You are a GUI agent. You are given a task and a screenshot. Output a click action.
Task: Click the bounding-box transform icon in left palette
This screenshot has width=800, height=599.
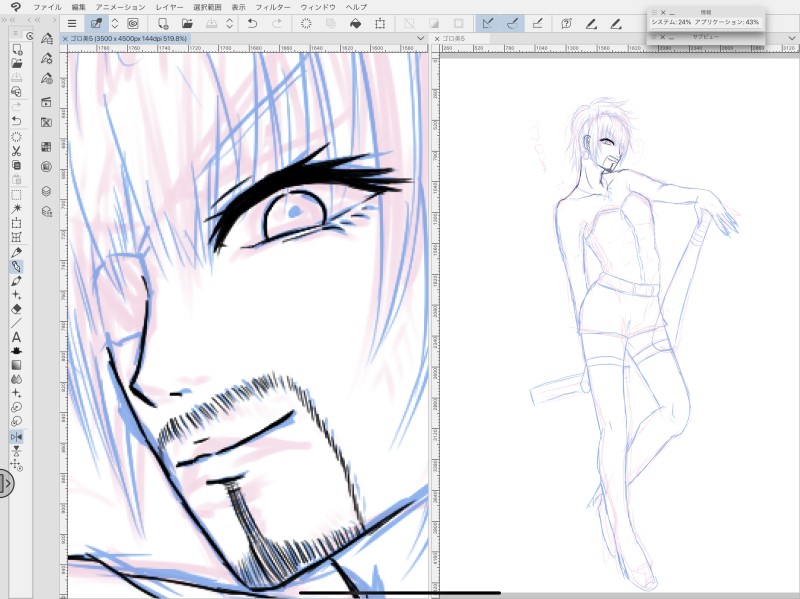point(16,223)
